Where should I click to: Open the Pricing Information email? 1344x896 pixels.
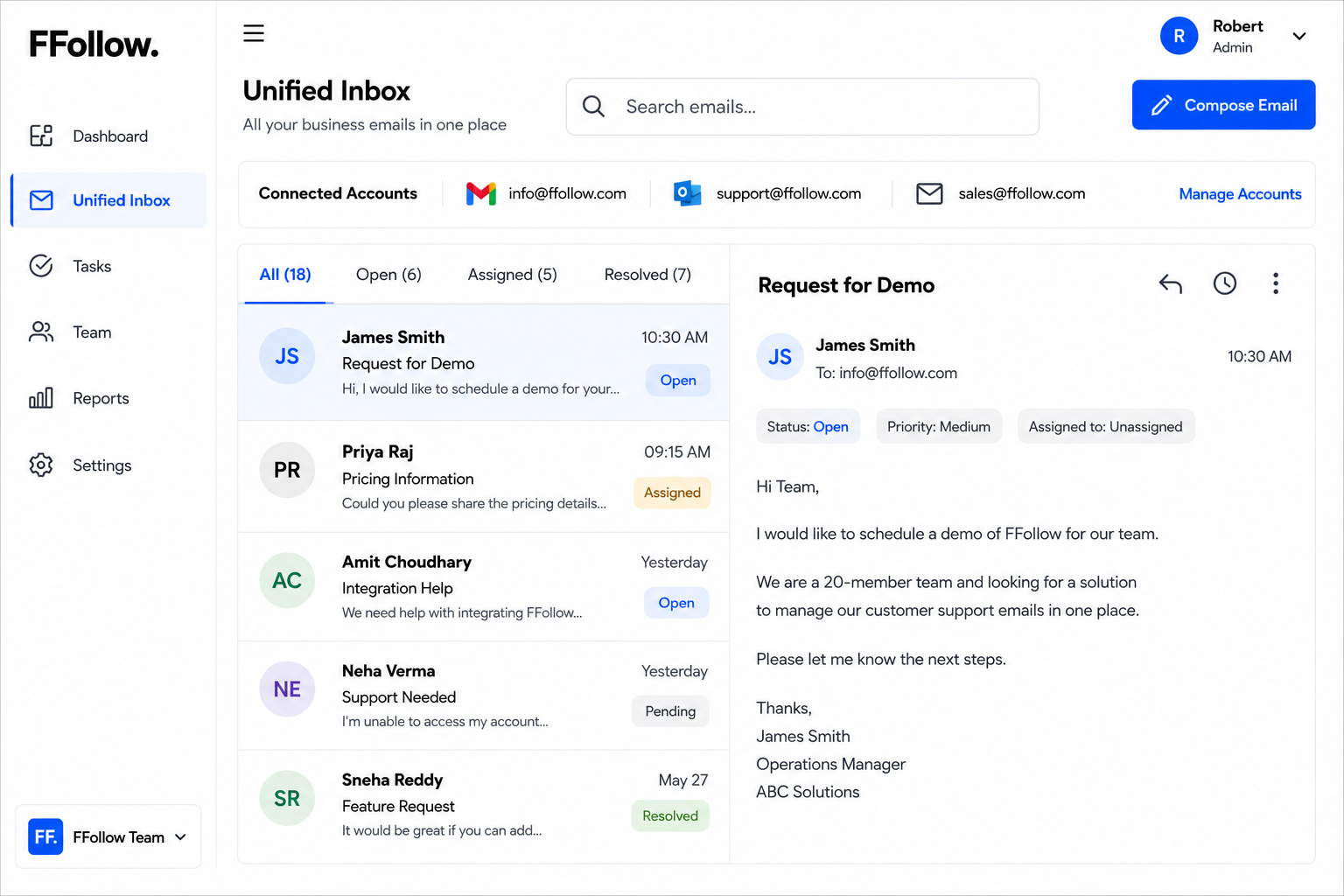(483, 476)
